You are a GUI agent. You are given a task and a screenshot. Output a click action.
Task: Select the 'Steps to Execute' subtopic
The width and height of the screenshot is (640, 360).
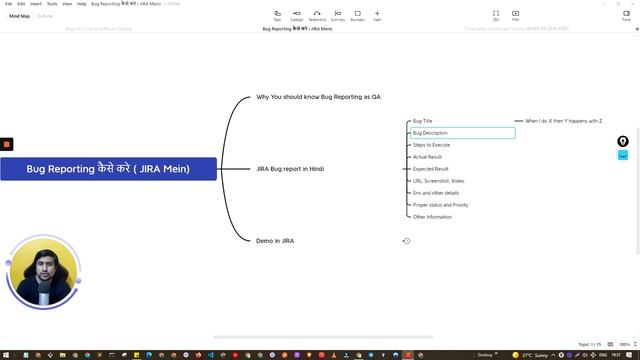pyautogui.click(x=431, y=145)
